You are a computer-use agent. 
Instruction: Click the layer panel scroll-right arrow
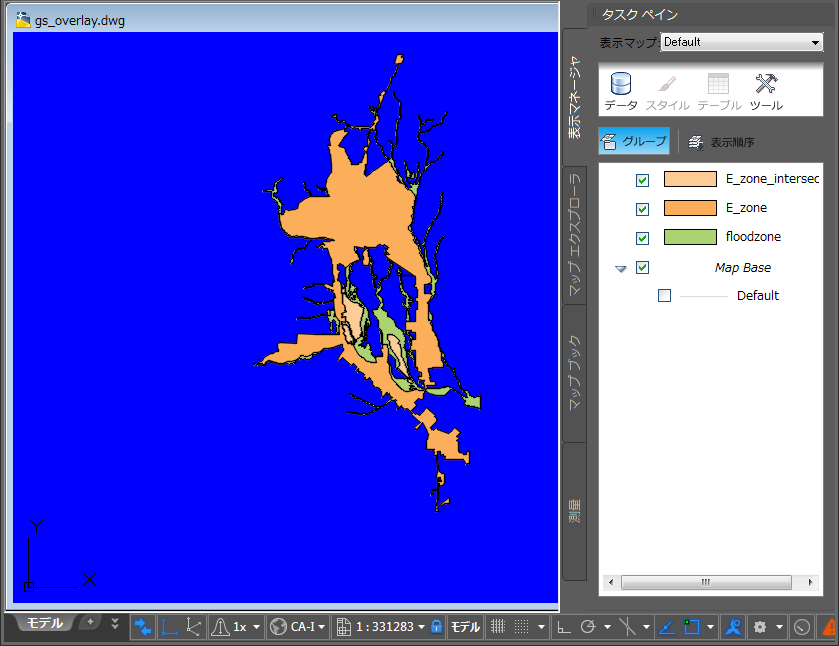tap(811, 582)
